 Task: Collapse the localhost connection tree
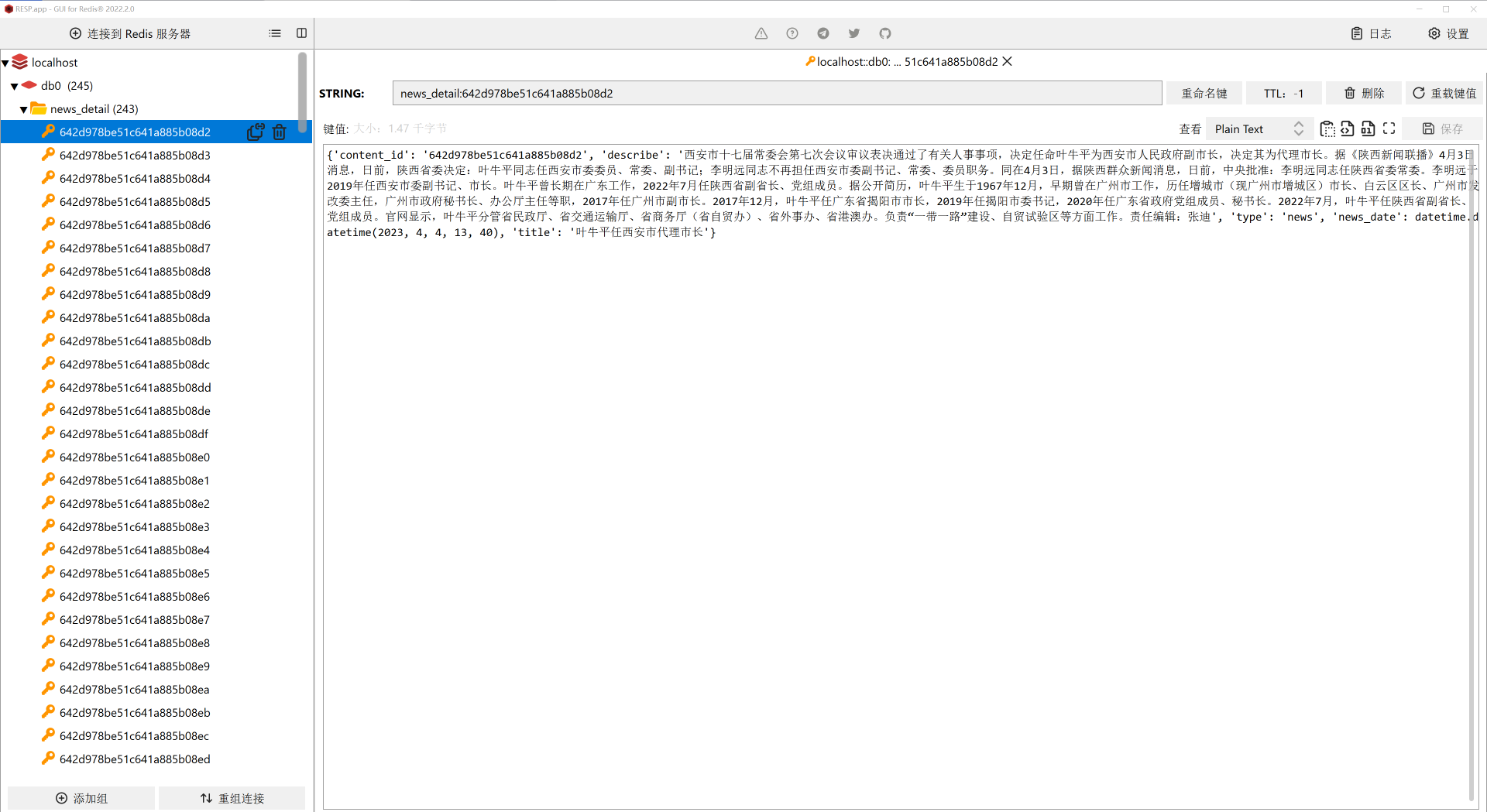point(5,63)
